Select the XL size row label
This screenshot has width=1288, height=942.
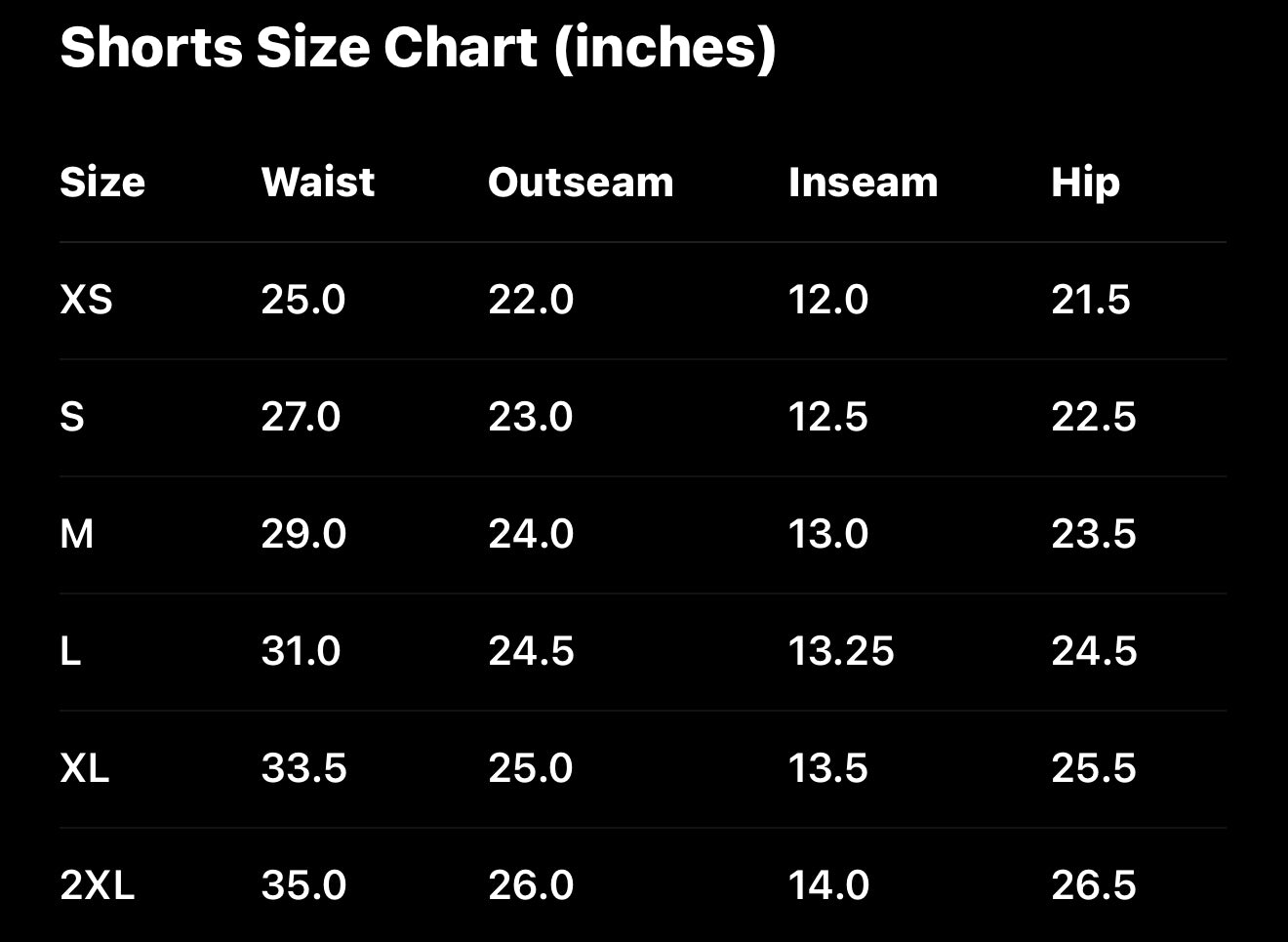click(x=84, y=768)
